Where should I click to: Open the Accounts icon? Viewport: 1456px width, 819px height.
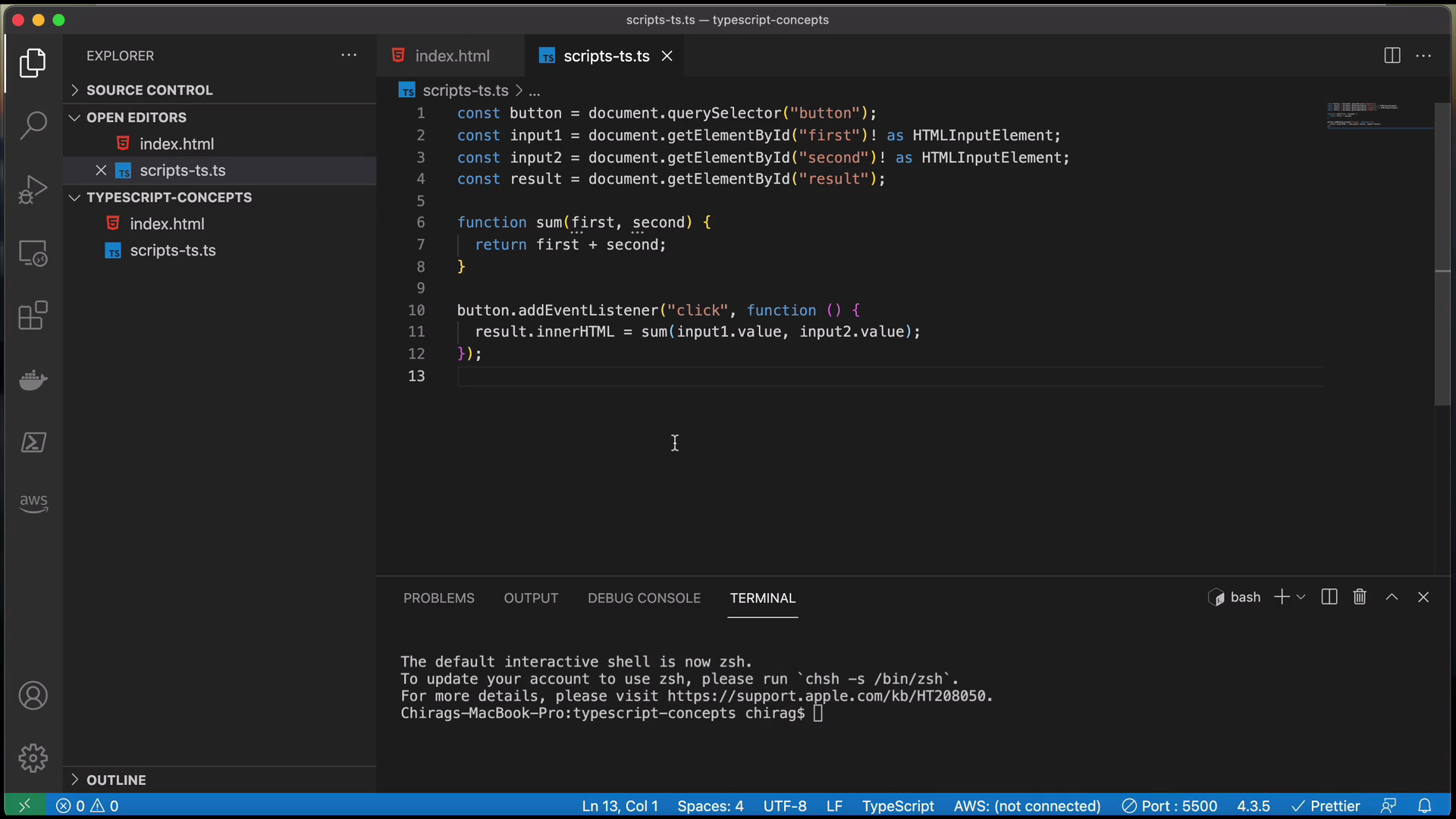(33, 695)
